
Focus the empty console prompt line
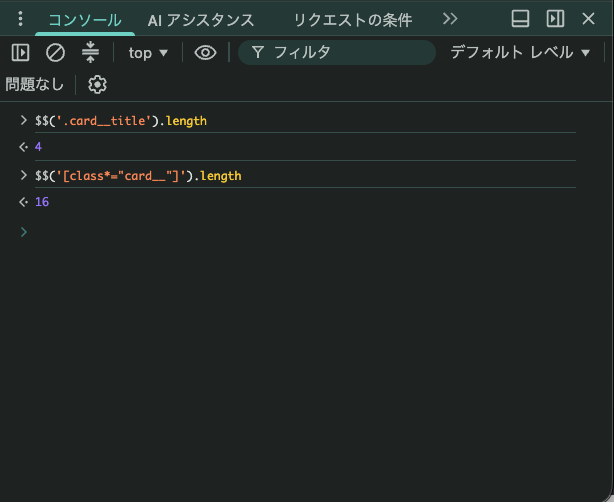pos(305,232)
